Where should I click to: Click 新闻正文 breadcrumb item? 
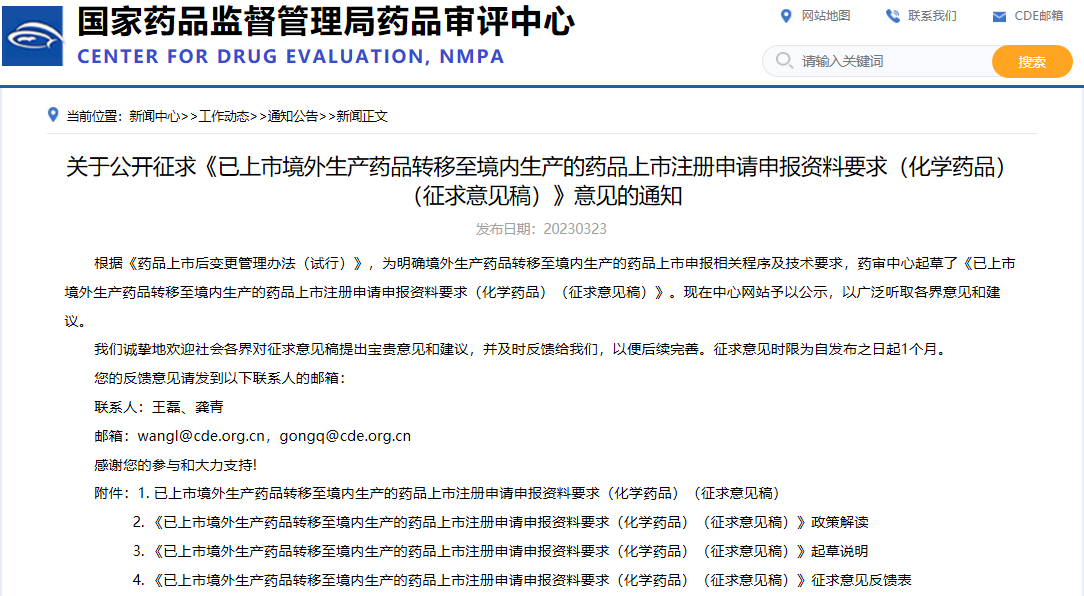pos(362,116)
